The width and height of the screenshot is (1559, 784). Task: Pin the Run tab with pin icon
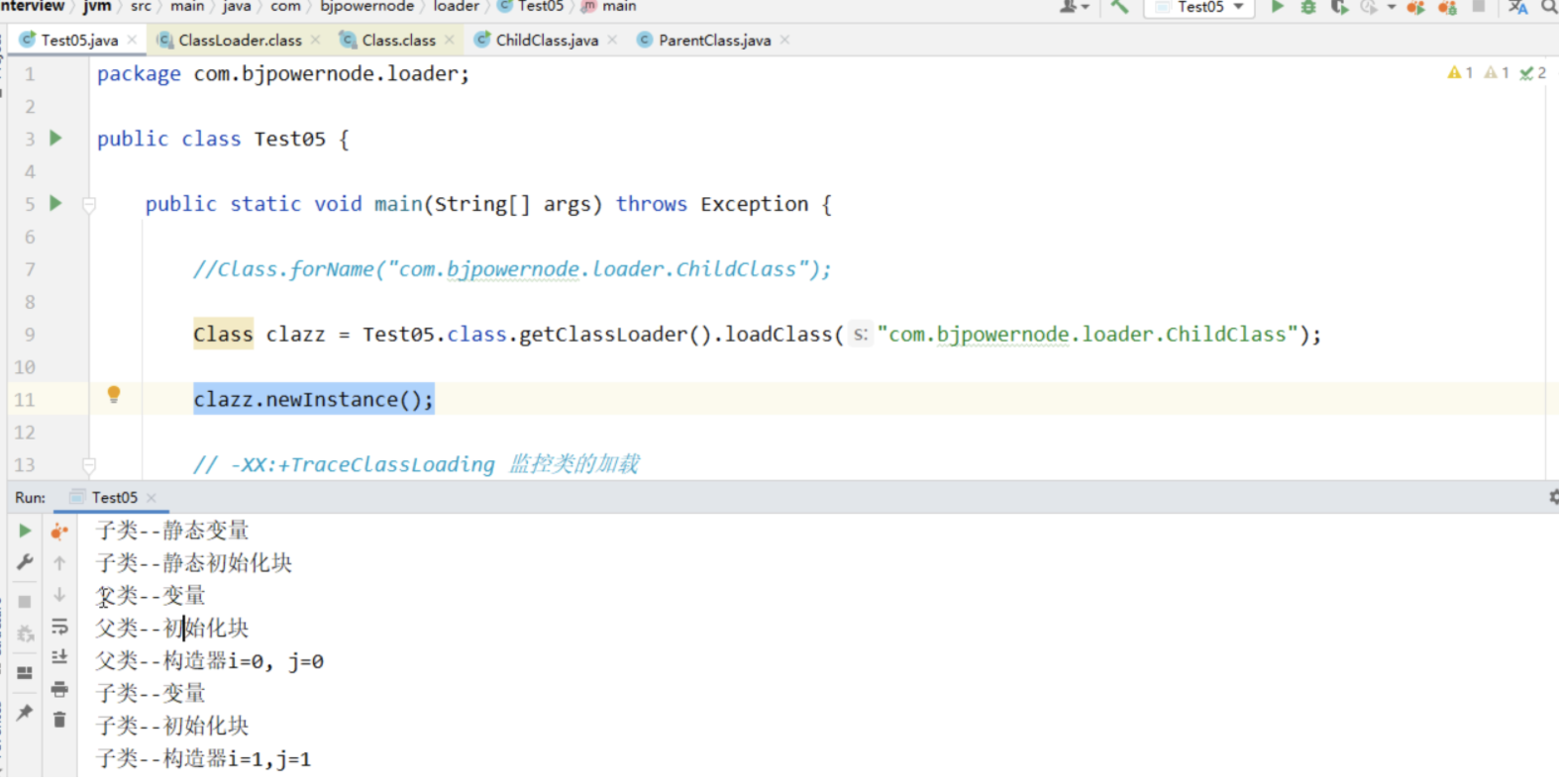(25, 713)
